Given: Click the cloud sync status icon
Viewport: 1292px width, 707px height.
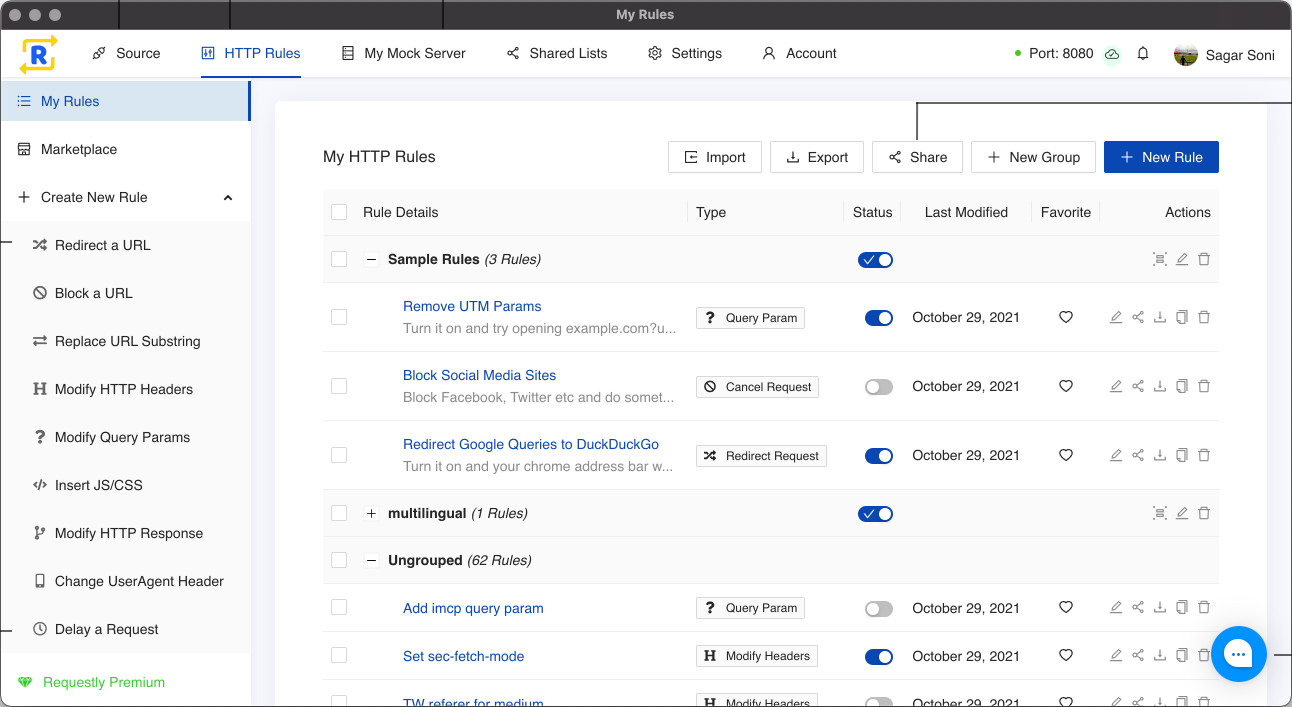Looking at the screenshot, I should point(1112,54).
